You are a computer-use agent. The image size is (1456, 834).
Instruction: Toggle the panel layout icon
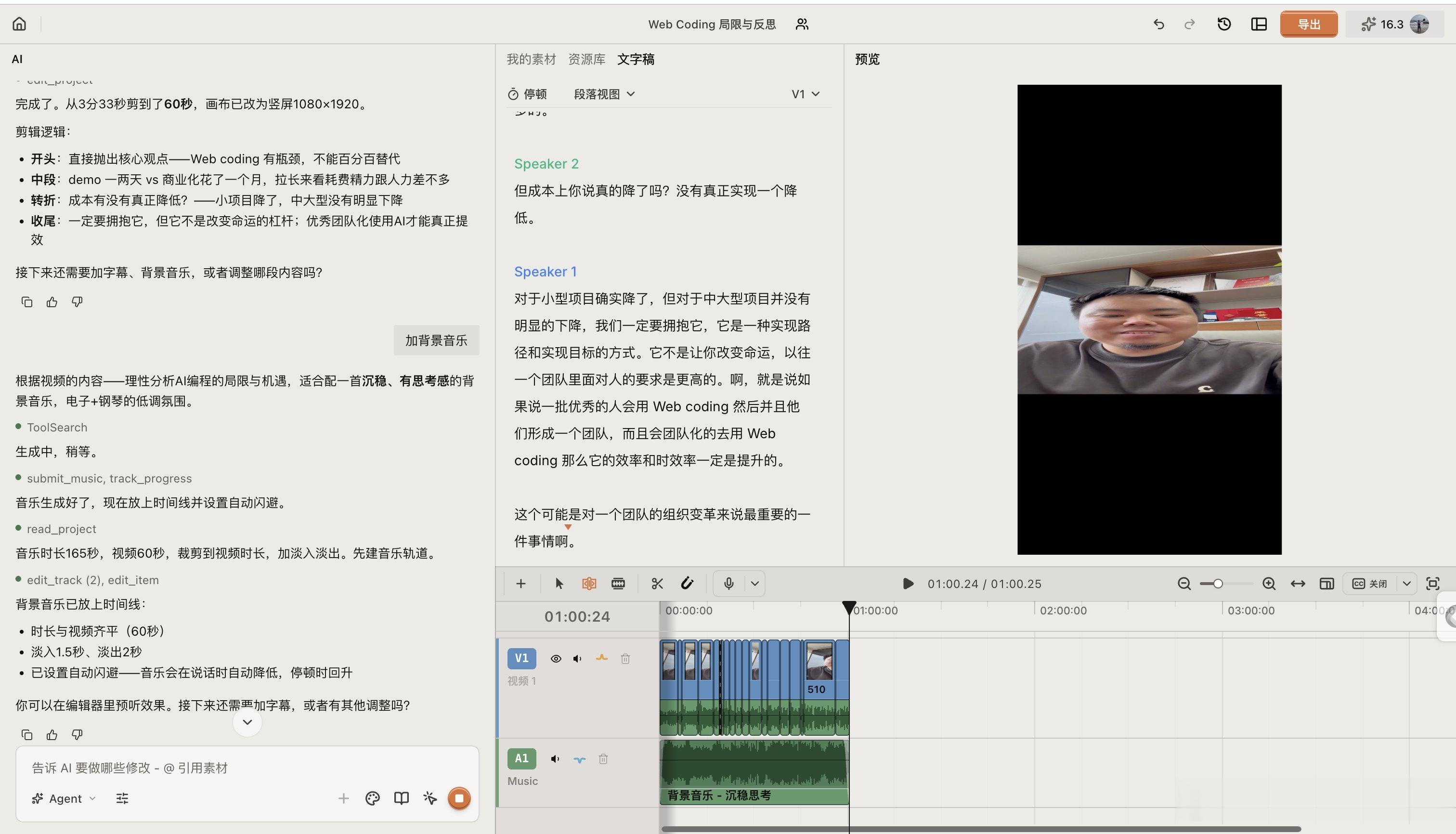1259,24
